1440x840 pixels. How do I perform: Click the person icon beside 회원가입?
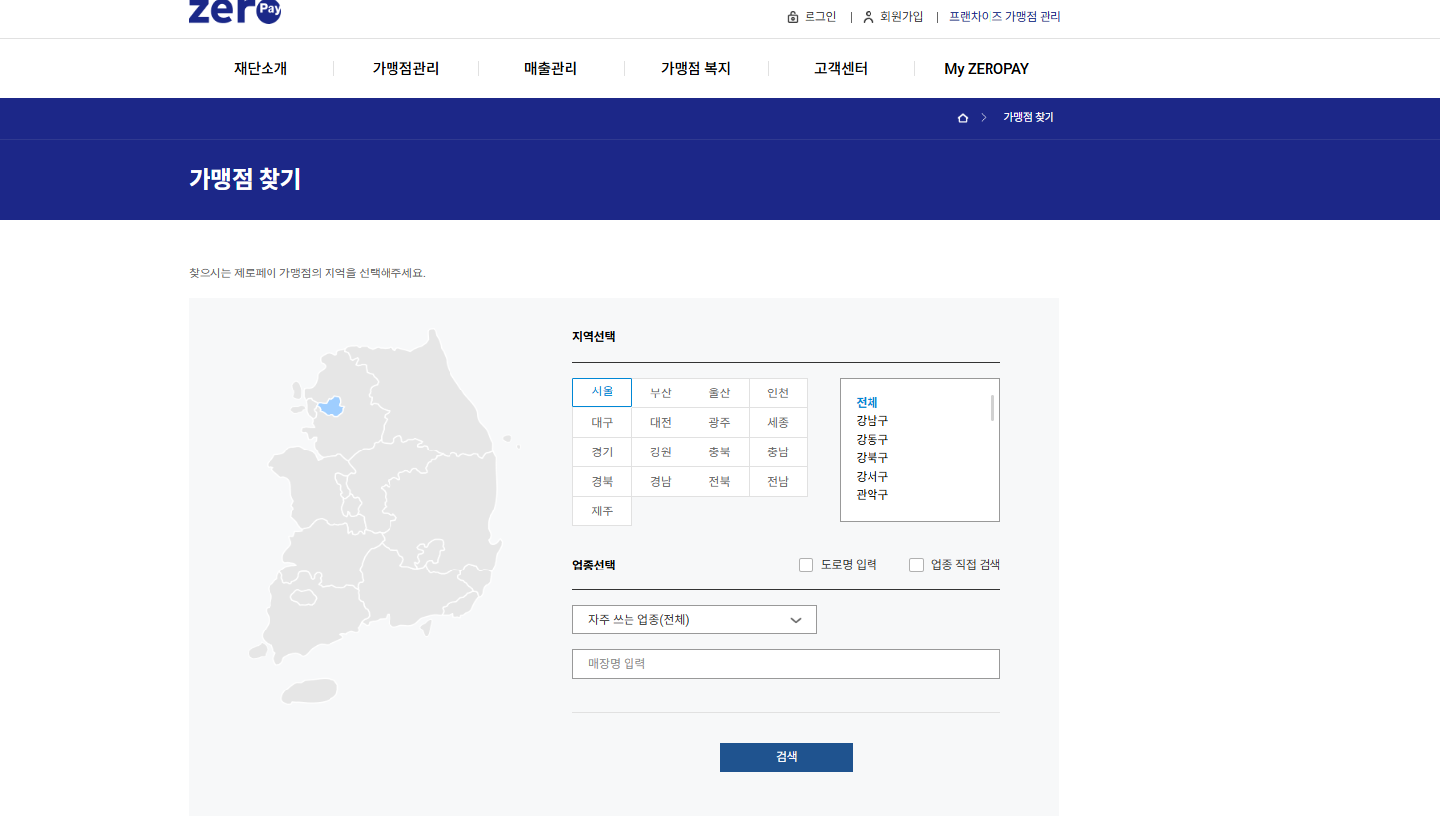click(869, 17)
